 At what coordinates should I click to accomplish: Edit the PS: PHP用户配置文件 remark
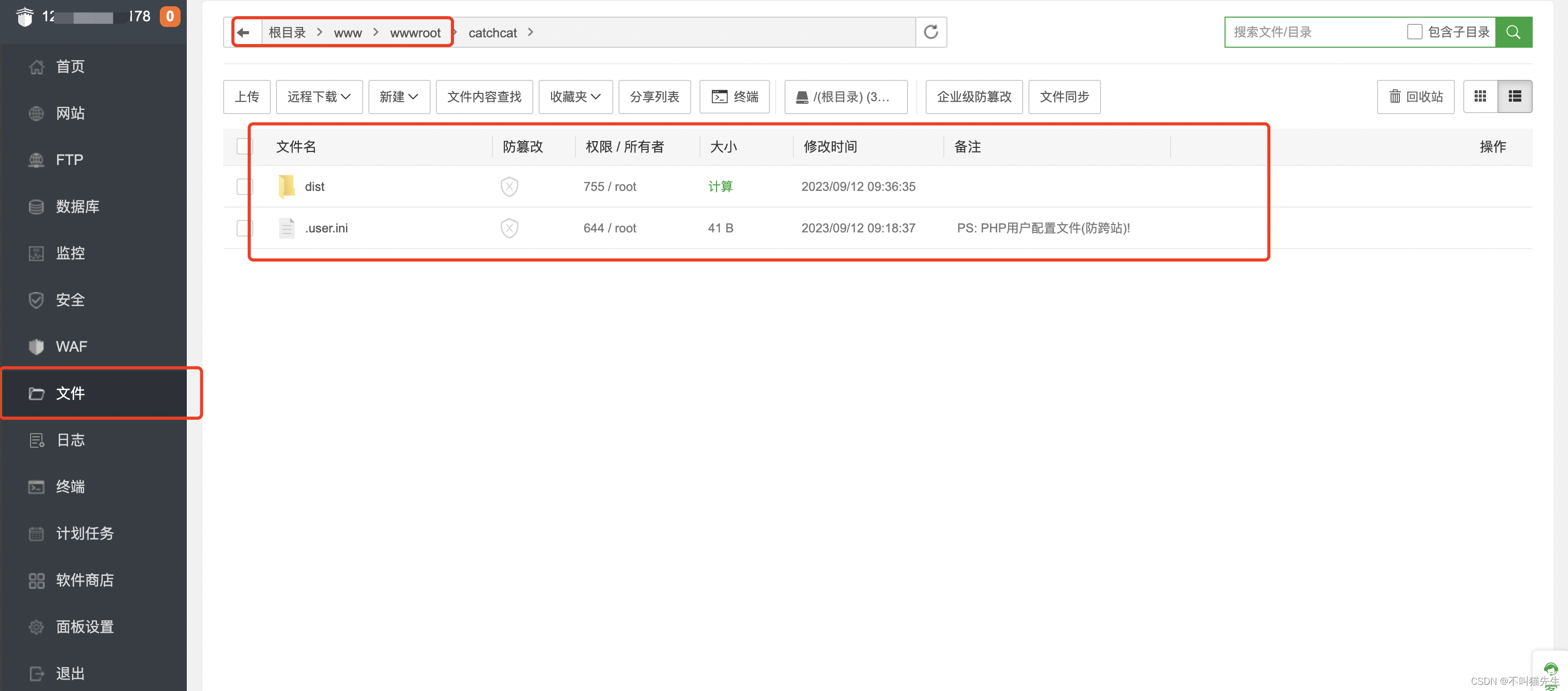(x=1043, y=228)
